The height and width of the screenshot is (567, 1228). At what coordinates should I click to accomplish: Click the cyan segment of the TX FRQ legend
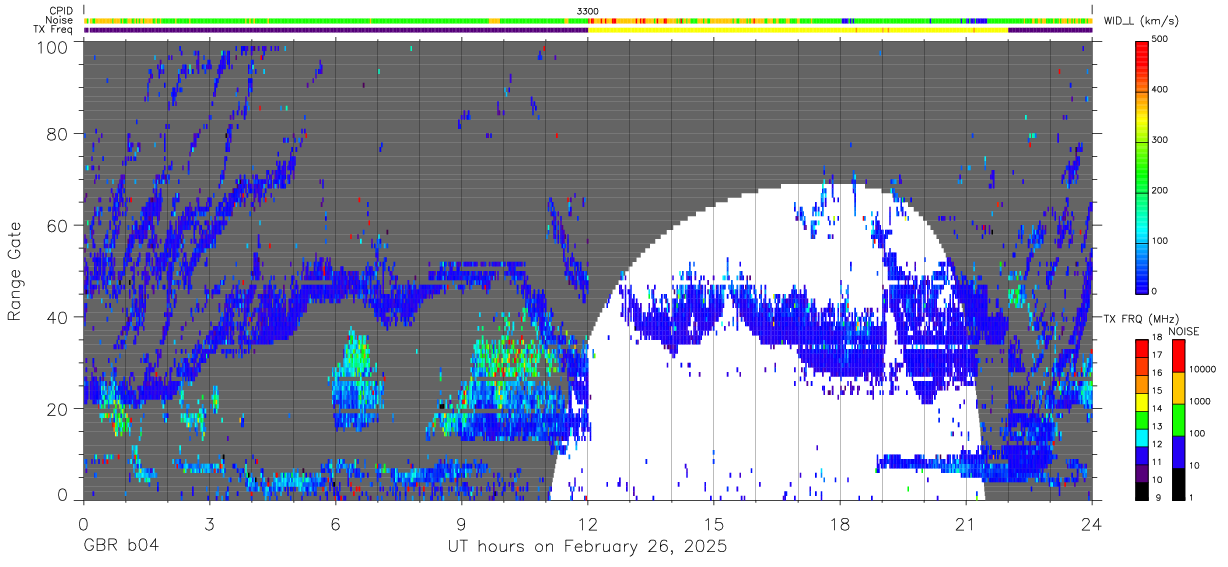tap(1141, 438)
